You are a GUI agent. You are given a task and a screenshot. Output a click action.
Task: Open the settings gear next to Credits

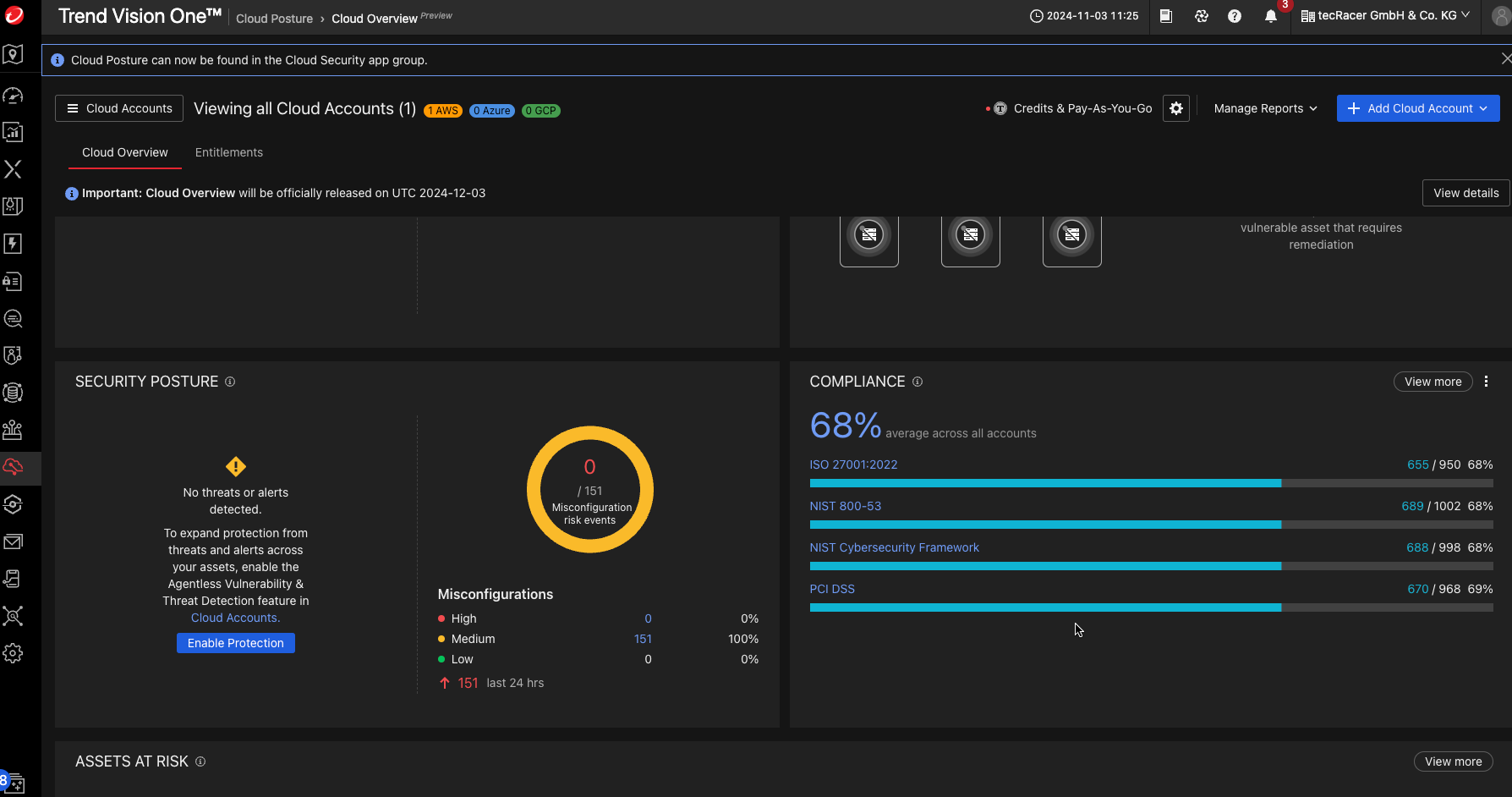click(1176, 108)
